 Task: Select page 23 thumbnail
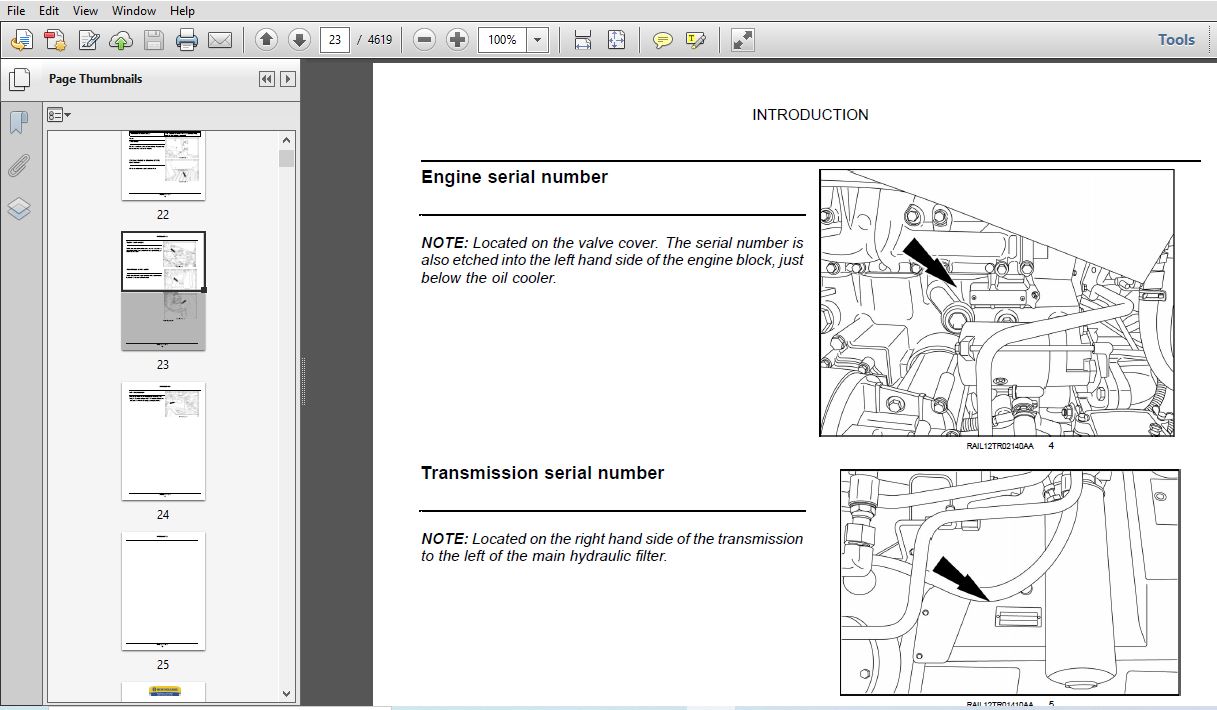(163, 291)
